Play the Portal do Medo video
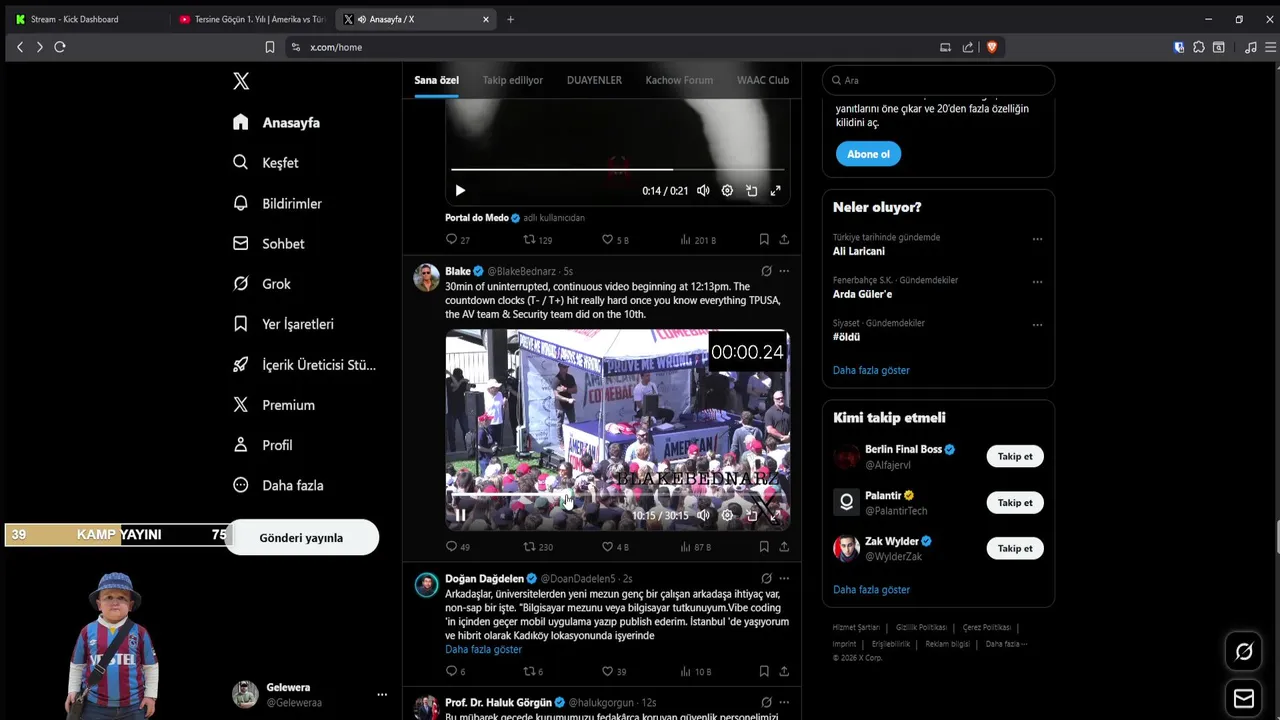Screen dimensions: 1280x720 click(x=460, y=190)
